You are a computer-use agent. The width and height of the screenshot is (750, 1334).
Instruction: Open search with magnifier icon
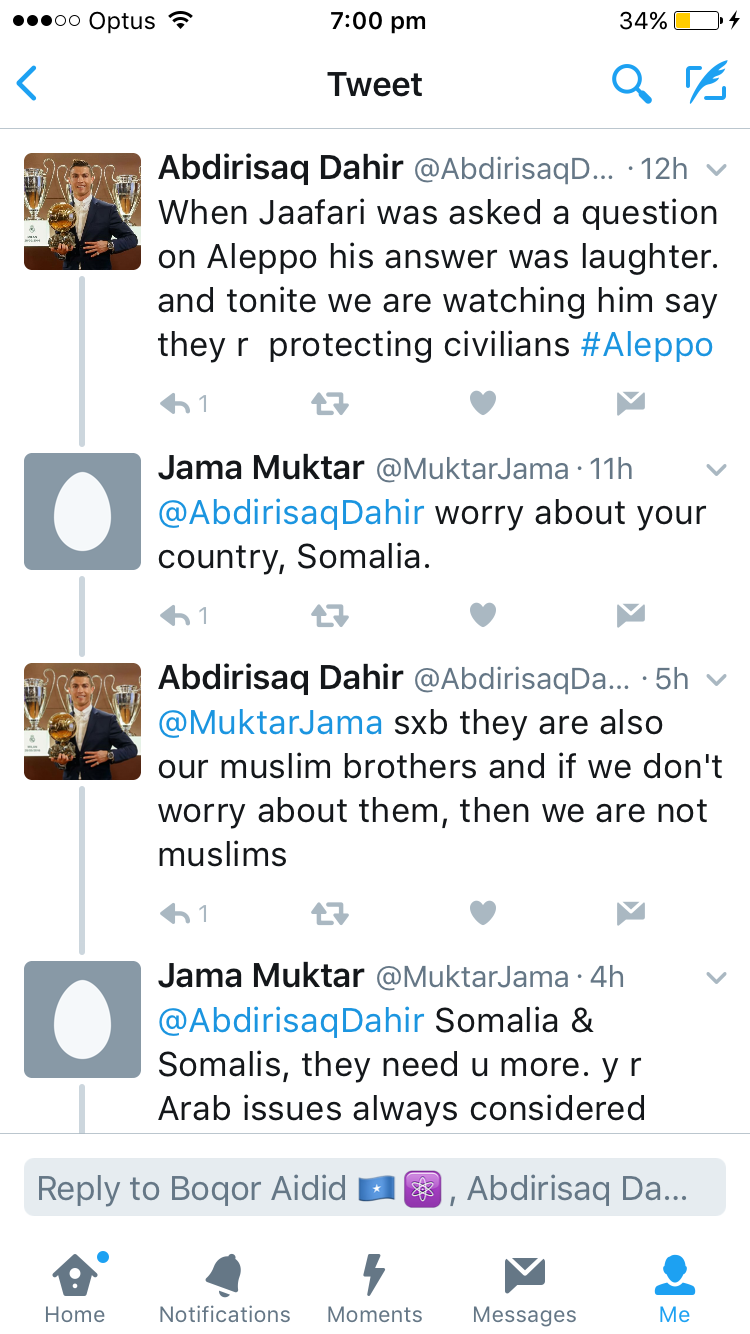[x=631, y=84]
